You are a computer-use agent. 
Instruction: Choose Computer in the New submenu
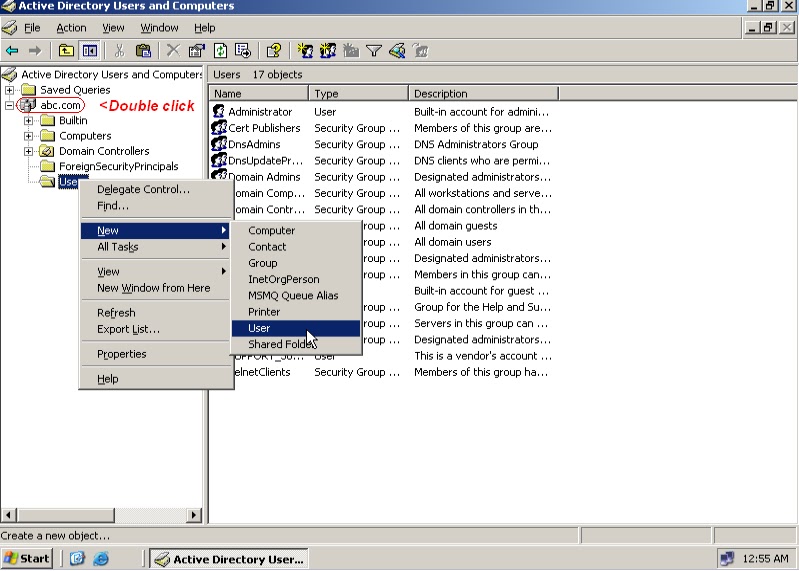tap(296, 230)
